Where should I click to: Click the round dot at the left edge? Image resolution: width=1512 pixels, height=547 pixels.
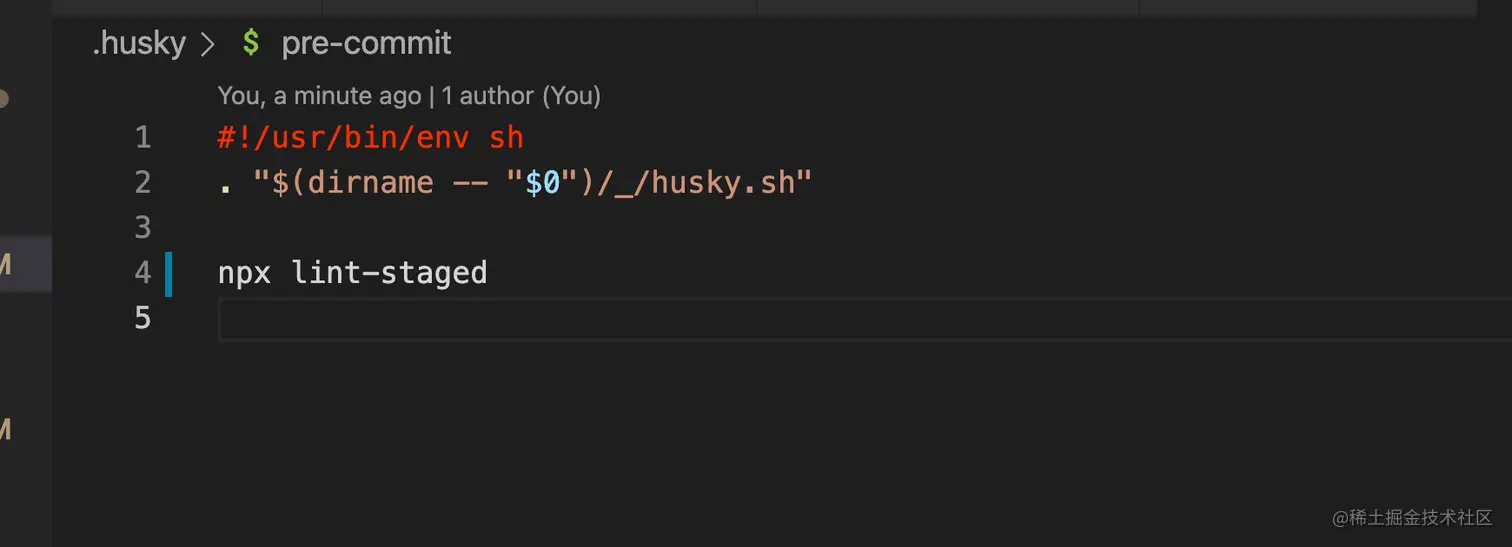(x=4, y=99)
